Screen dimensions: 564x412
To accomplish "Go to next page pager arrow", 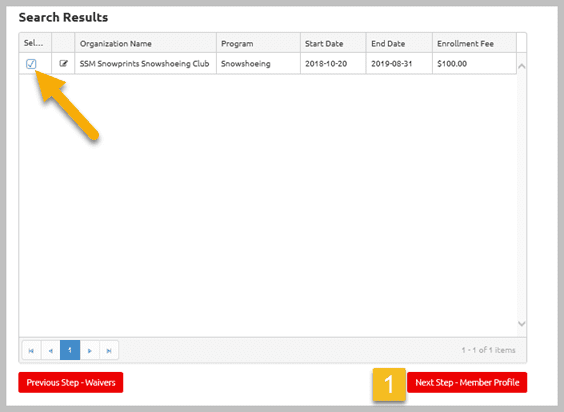I will pos(90,350).
